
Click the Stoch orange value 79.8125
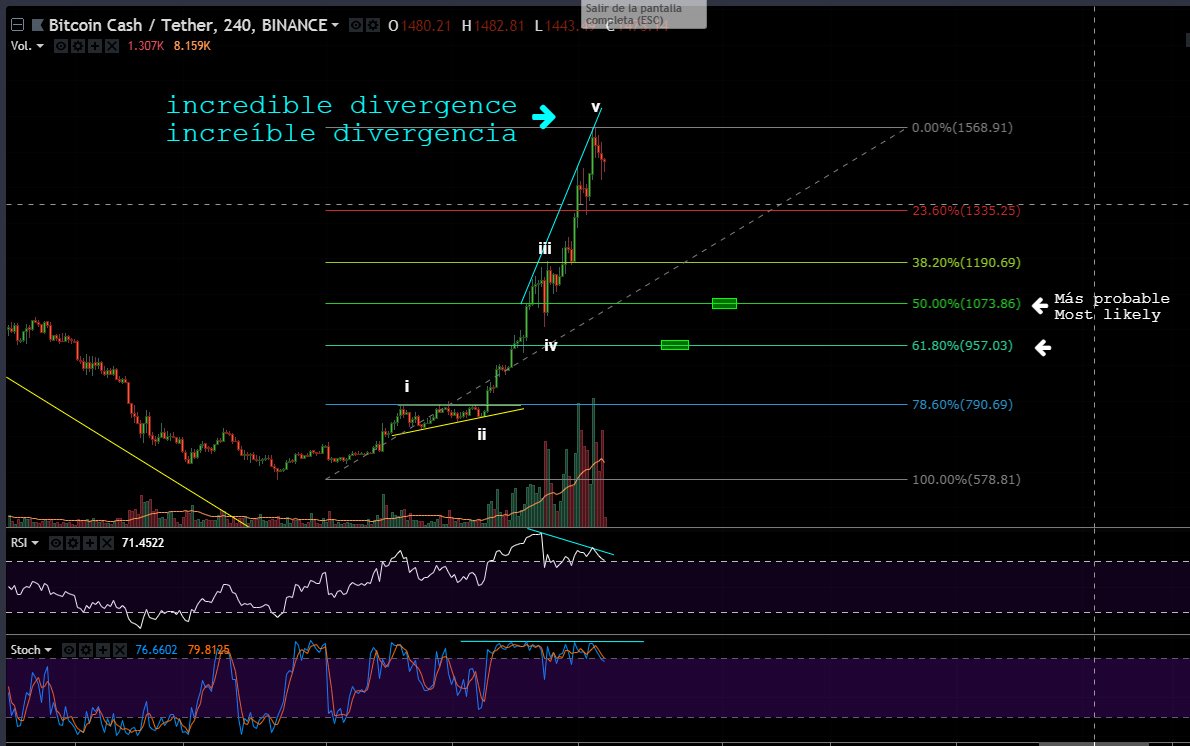tap(209, 650)
